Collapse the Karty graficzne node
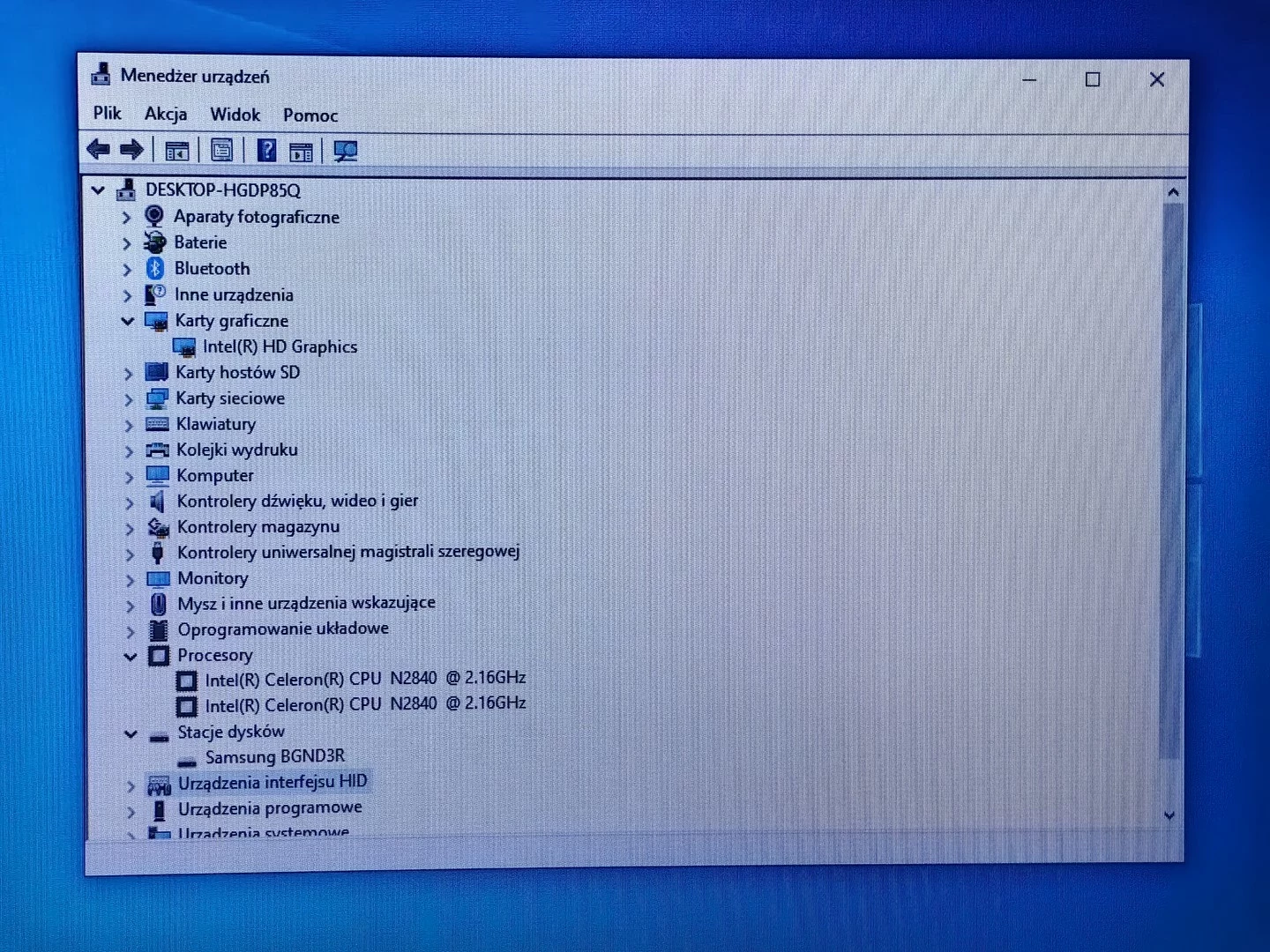The width and height of the screenshot is (1270, 952). 128,322
